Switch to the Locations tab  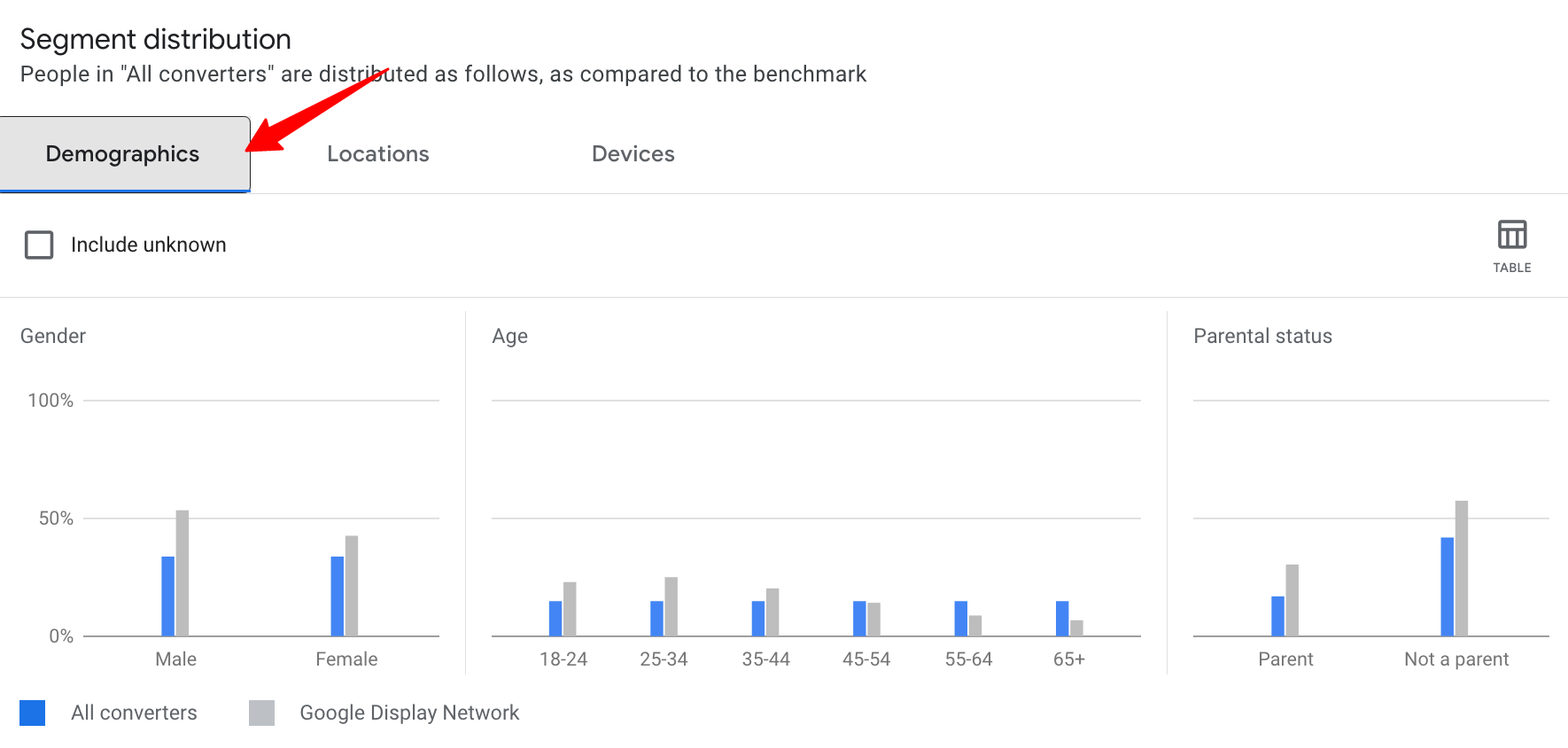[x=378, y=154]
